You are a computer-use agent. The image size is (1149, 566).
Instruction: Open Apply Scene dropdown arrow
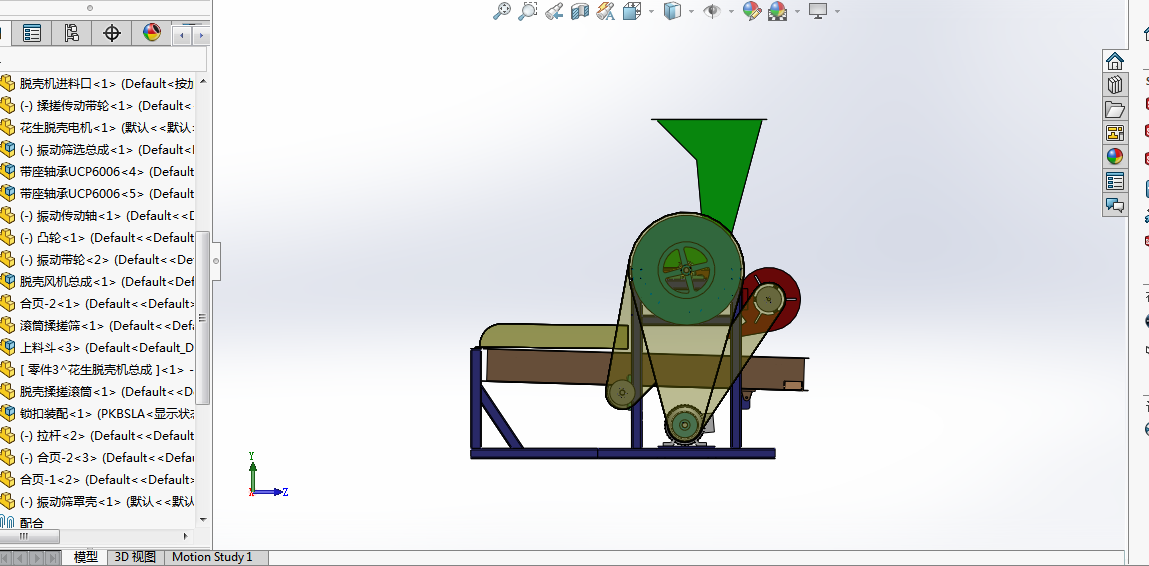pos(797,12)
